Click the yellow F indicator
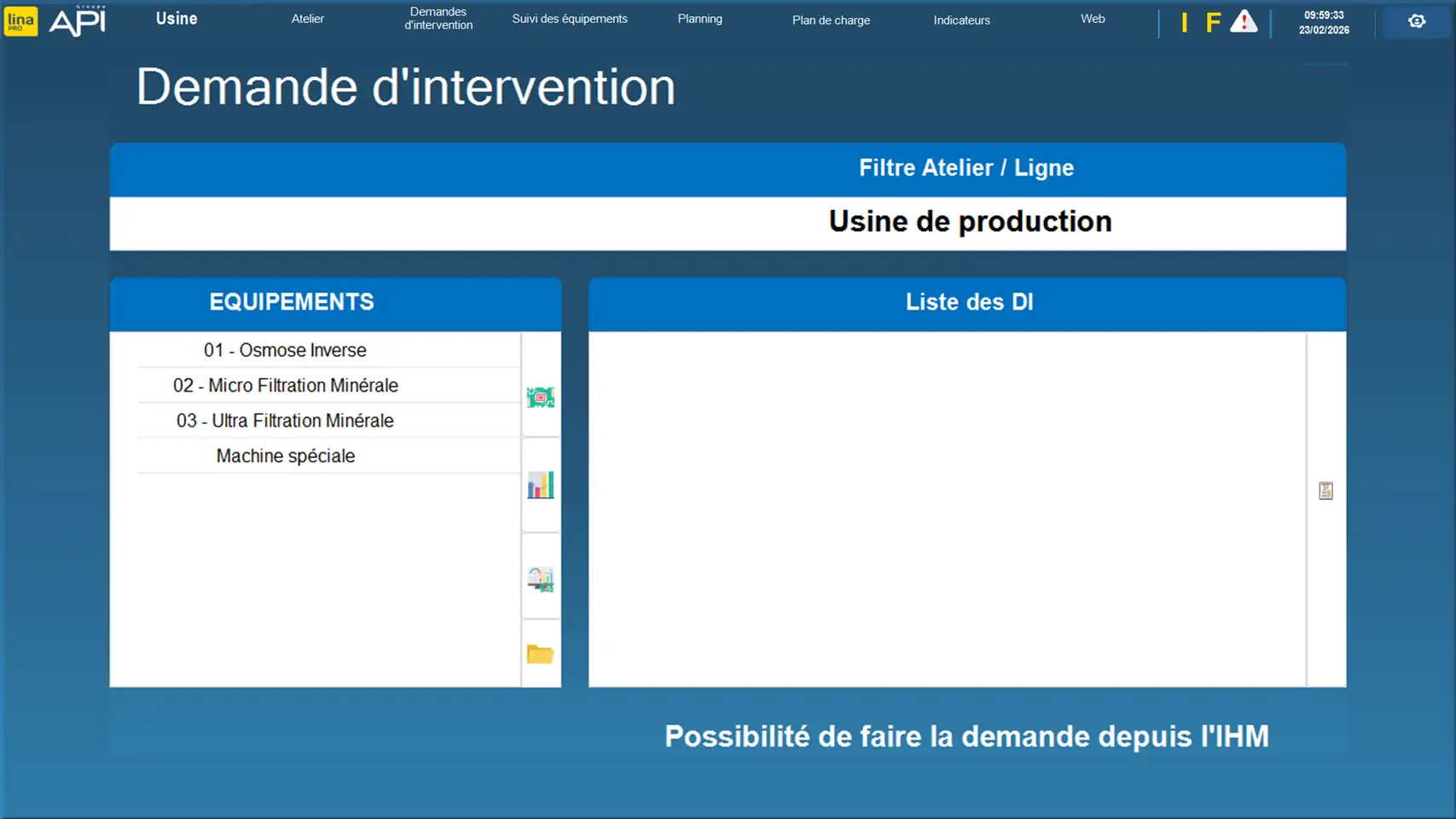The image size is (1456, 819). click(x=1212, y=22)
